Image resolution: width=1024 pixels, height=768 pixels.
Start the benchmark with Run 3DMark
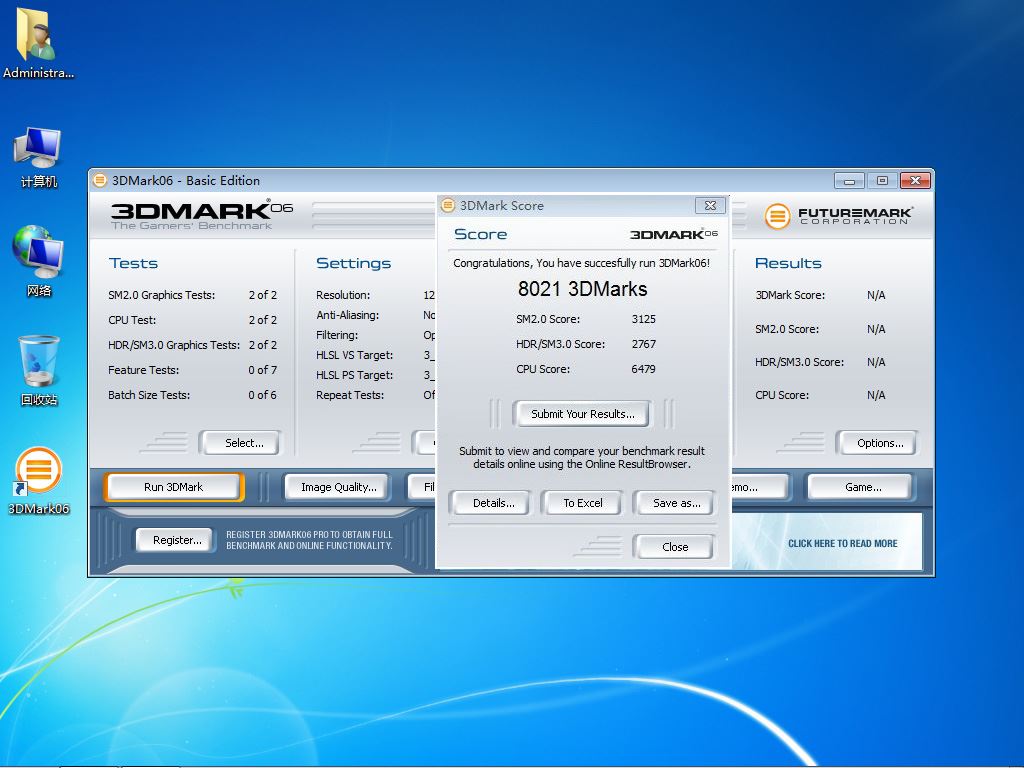[174, 487]
